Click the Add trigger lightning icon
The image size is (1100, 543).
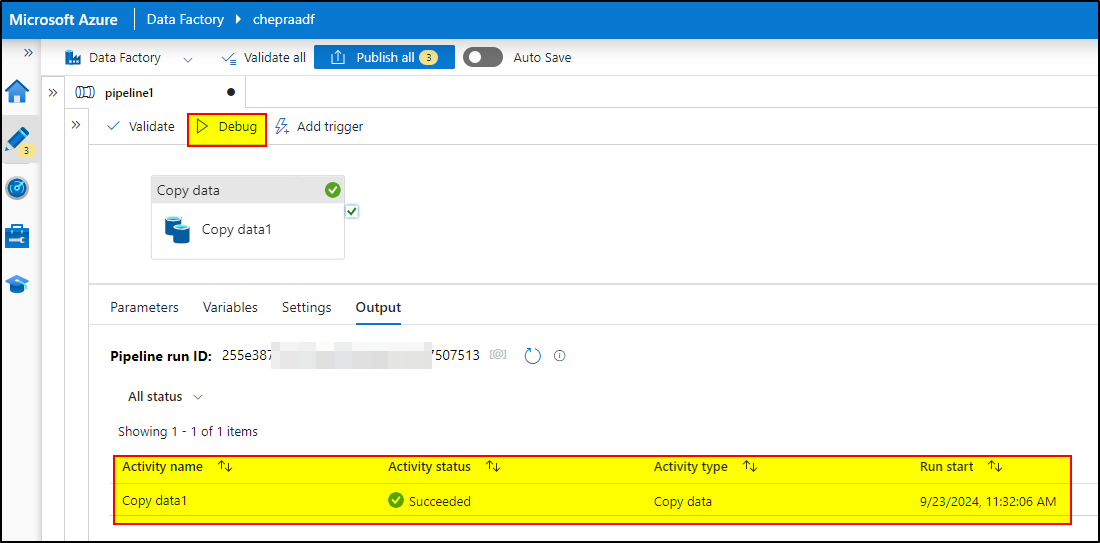point(282,127)
